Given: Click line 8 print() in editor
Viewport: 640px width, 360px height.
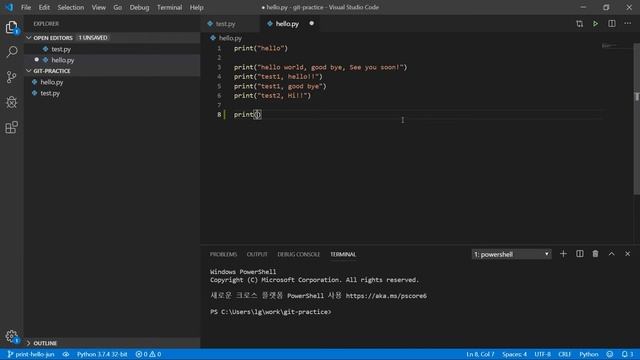Looking at the screenshot, I should point(247,115).
